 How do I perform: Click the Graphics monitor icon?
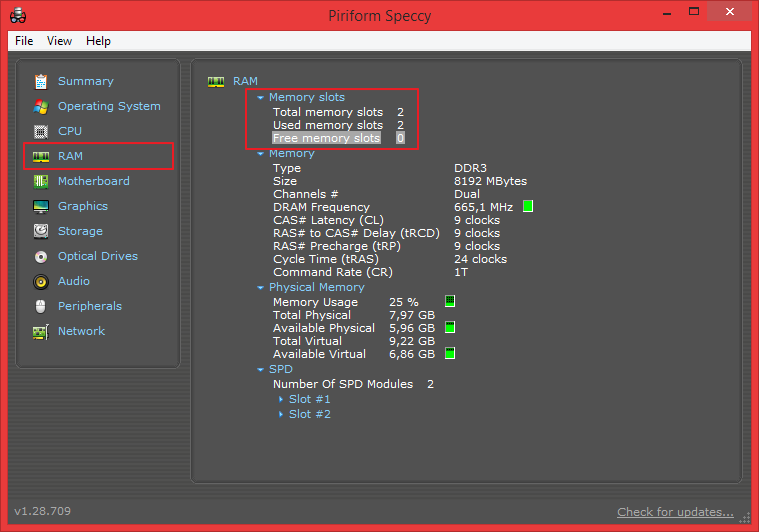pos(41,207)
